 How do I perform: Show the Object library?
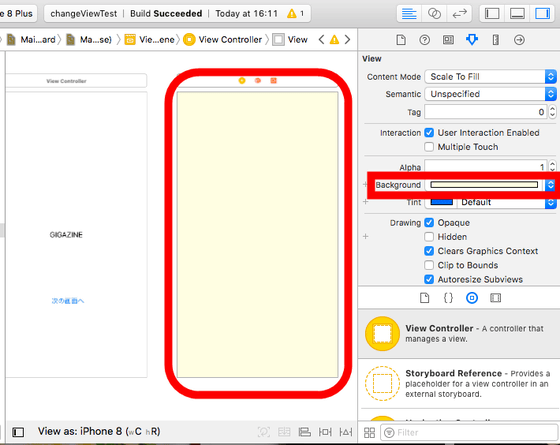[472, 298]
